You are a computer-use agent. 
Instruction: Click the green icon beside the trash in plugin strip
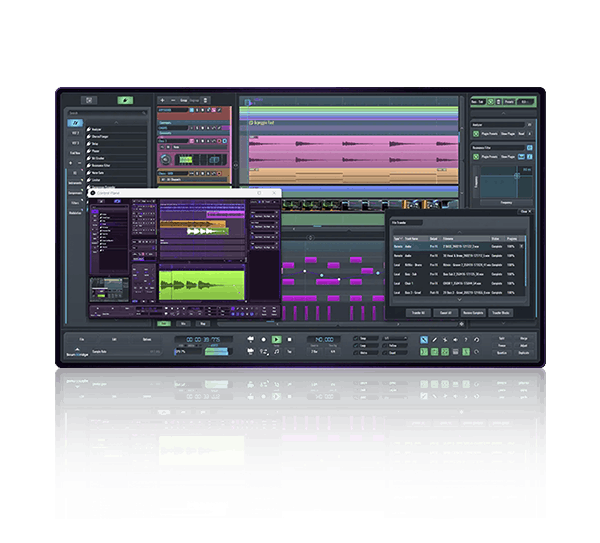click(x=491, y=102)
